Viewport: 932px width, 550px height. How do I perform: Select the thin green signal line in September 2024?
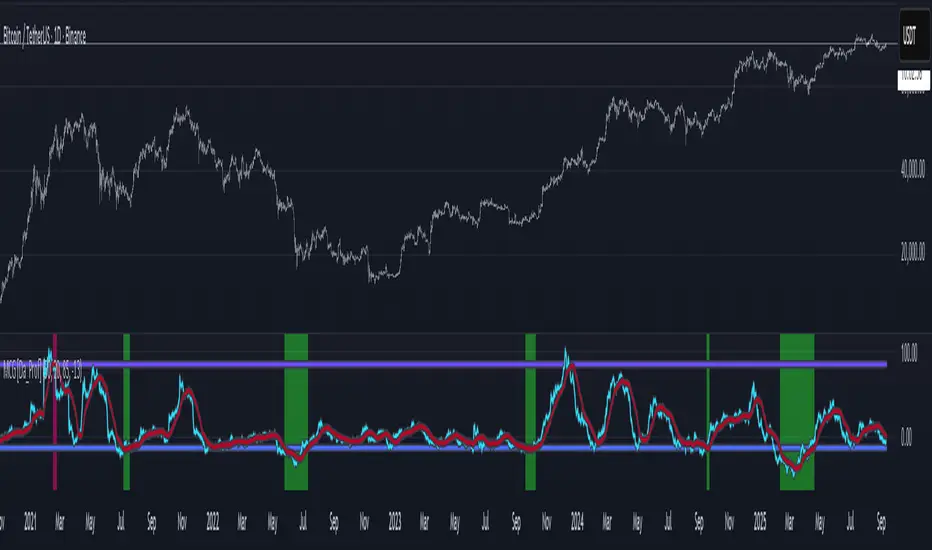click(708, 412)
